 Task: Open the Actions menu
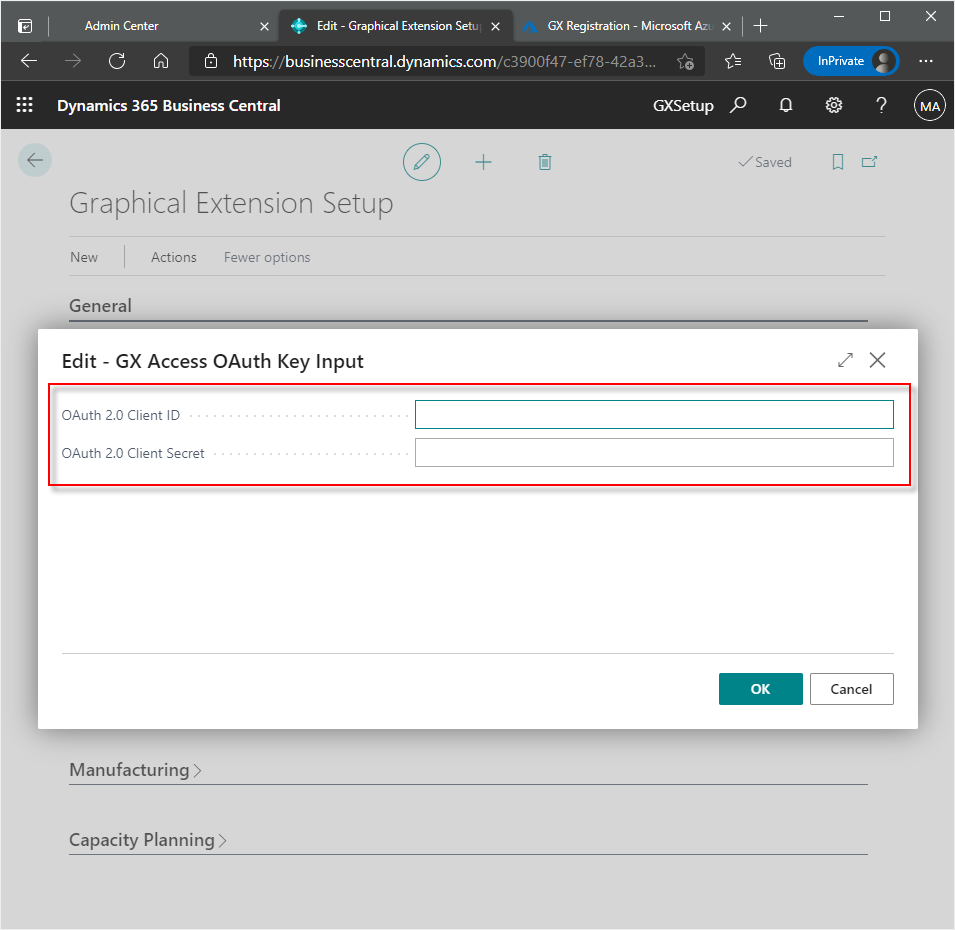pos(173,257)
